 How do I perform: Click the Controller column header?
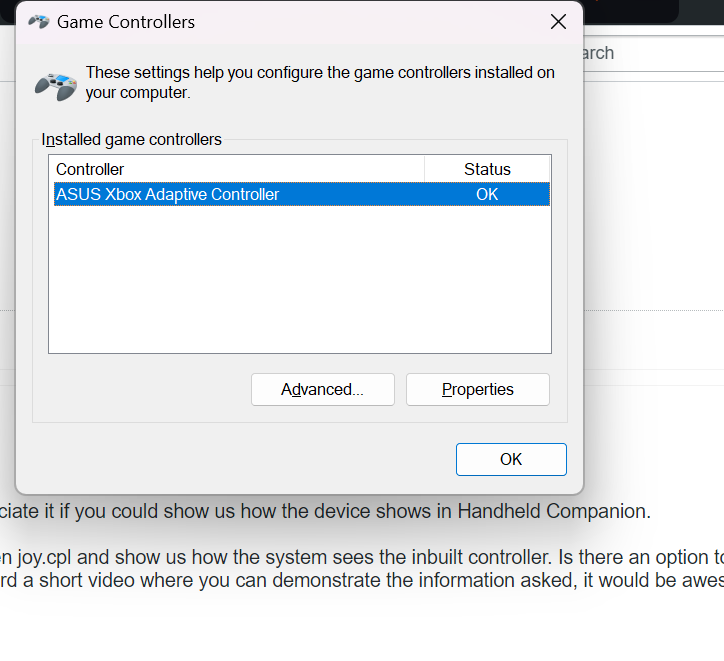[x=237, y=169]
